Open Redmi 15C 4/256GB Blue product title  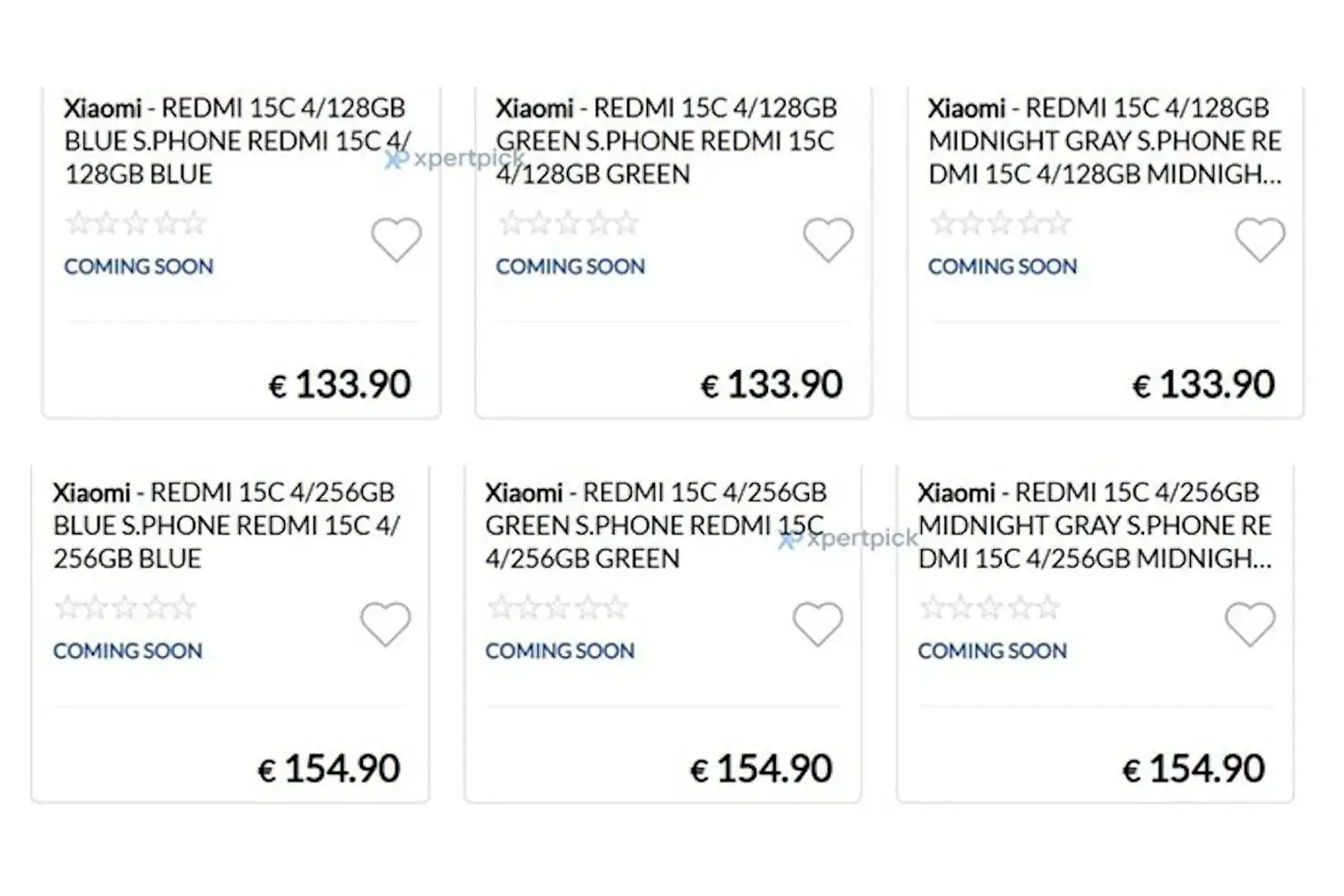[x=227, y=525]
